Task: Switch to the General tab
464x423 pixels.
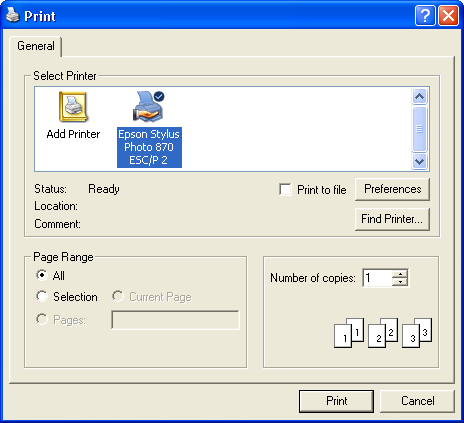Action: [x=36, y=46]
